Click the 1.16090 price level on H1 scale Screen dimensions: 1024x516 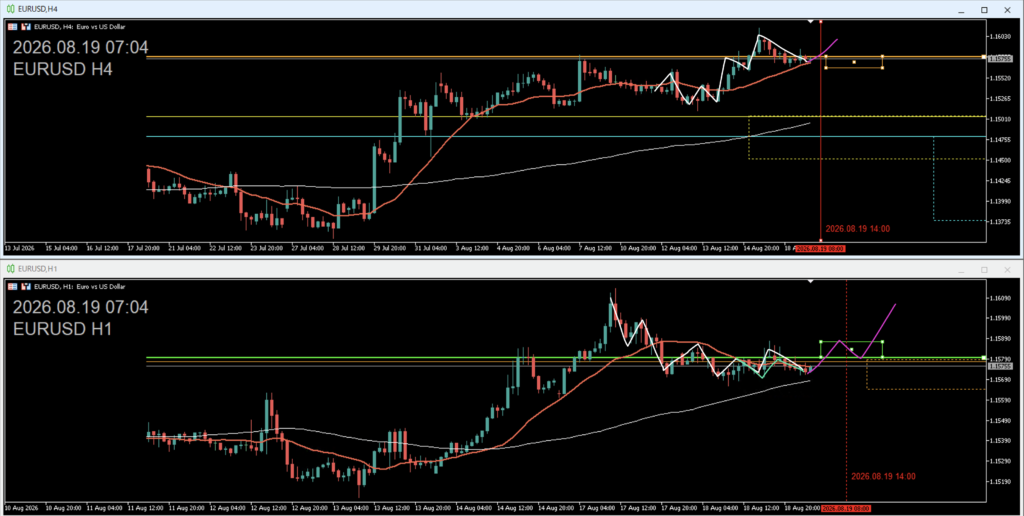[1000, 298]
